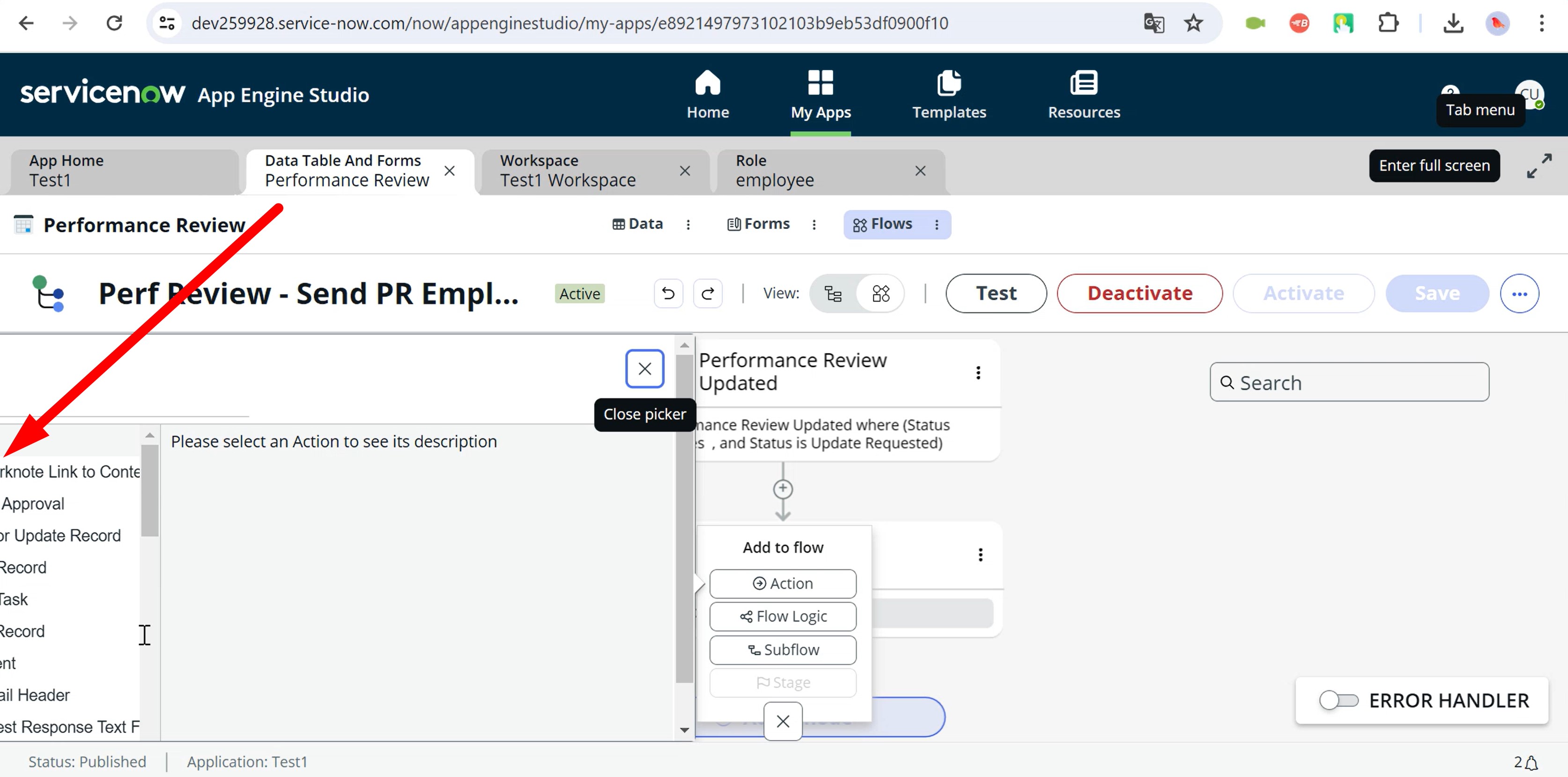Switch to tree list view

pos(833,293)
